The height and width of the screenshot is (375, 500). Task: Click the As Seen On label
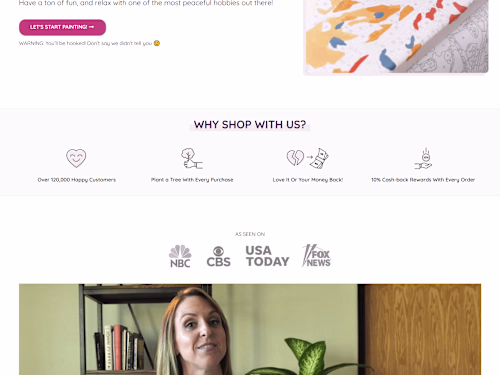click(250, 234)
